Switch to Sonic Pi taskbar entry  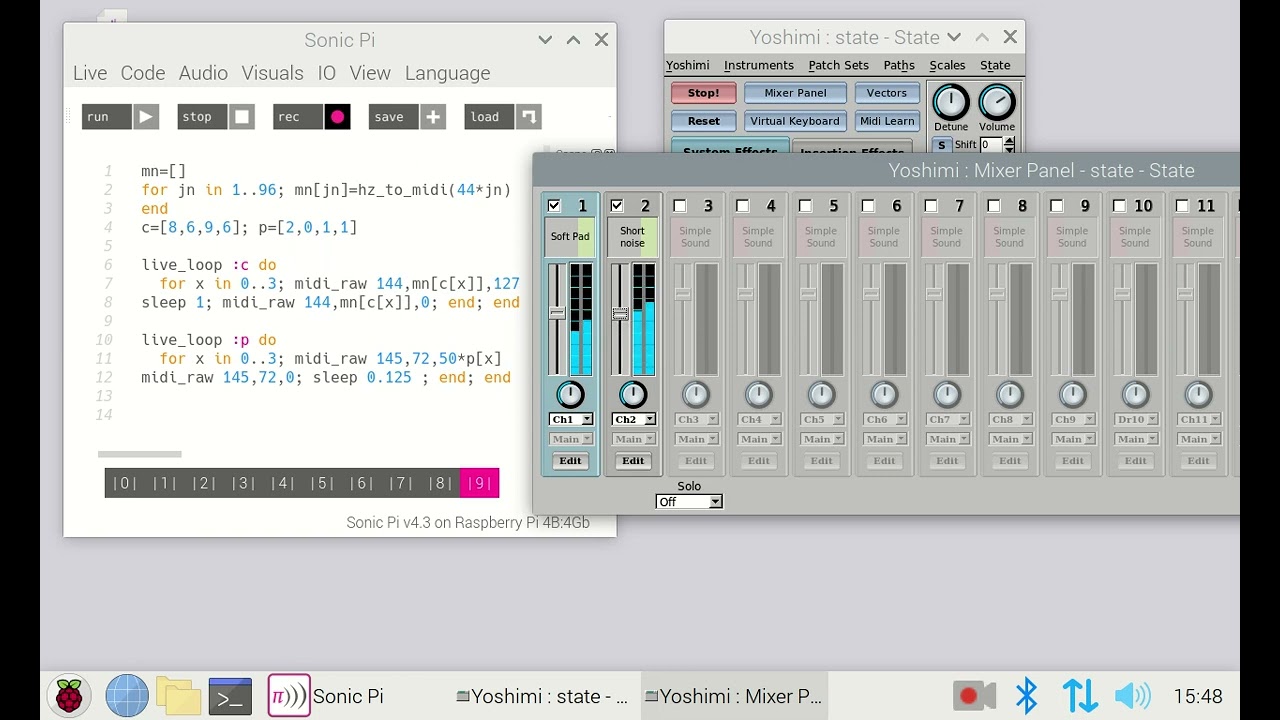(x=327, y=696)
